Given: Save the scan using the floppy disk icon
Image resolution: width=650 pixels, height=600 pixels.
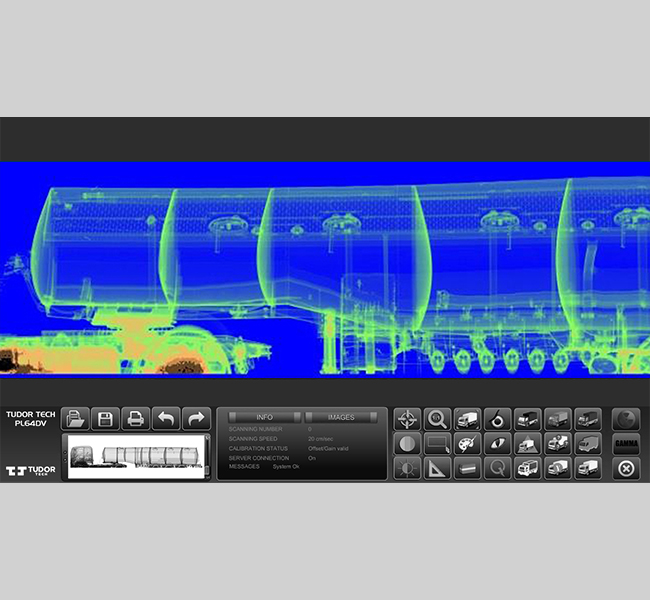Looking at the screenshot, I should tap(106, 419).
